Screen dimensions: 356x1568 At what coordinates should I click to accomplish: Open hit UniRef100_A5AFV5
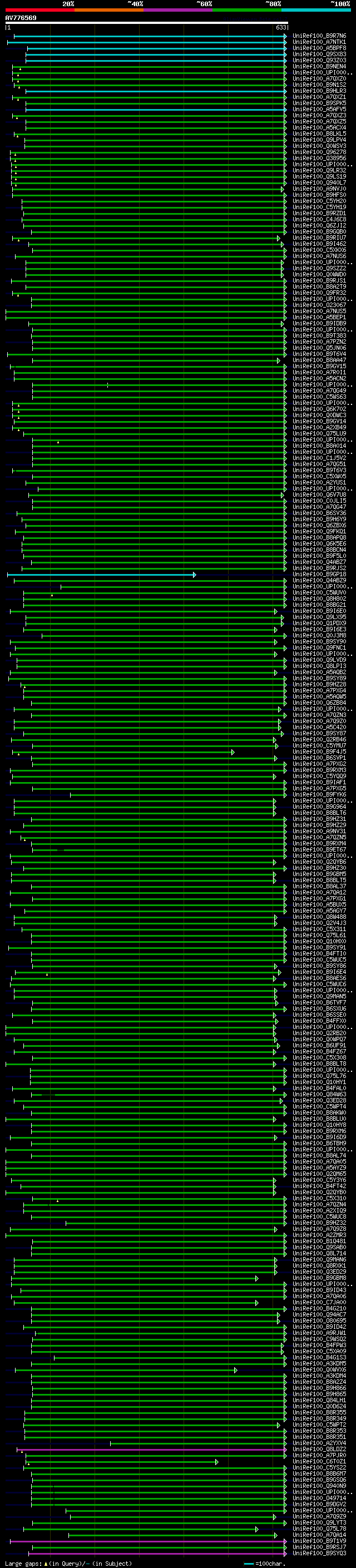(x=319, y=110)
